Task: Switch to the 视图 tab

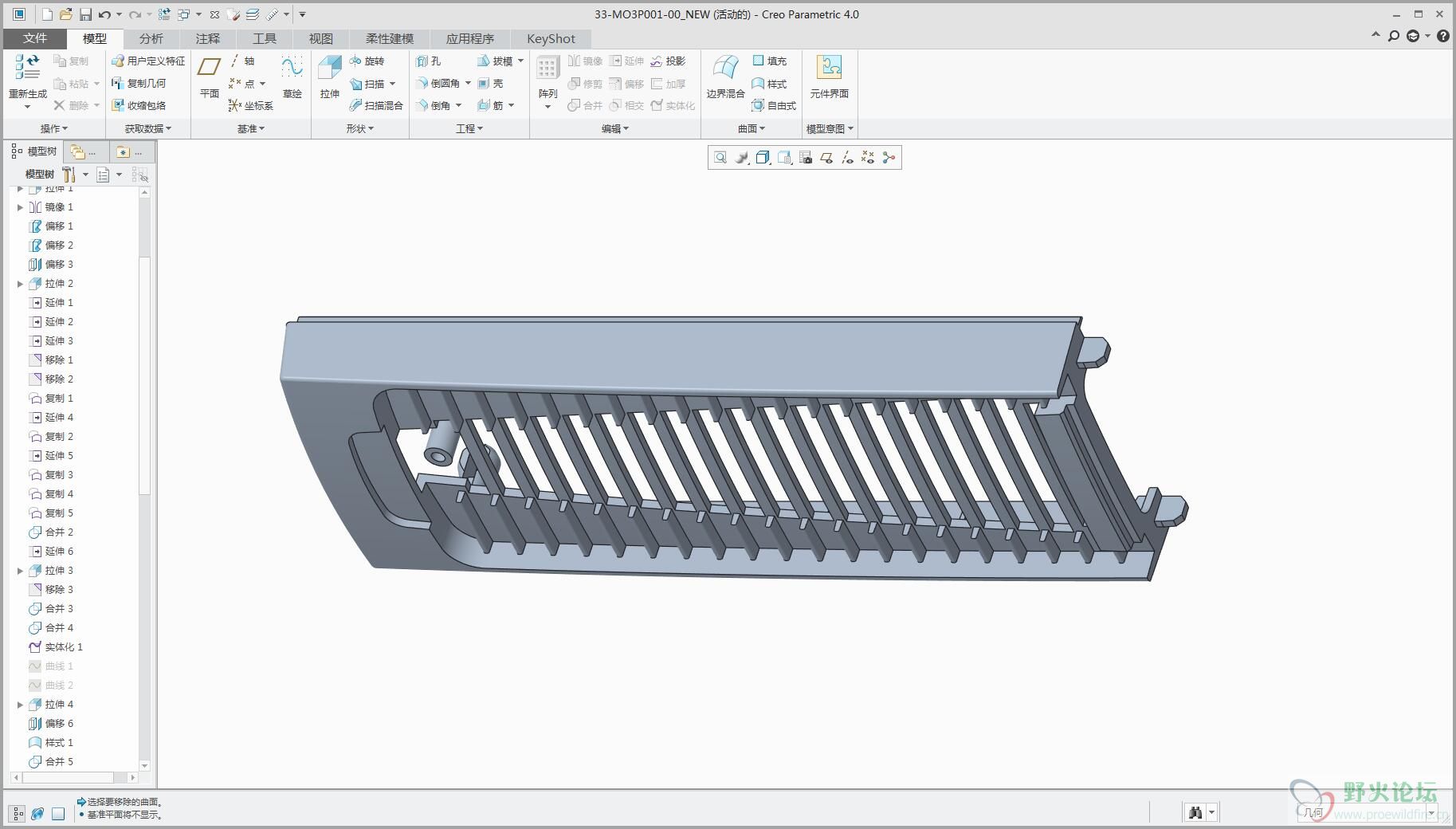Action: tap(320, 38)
